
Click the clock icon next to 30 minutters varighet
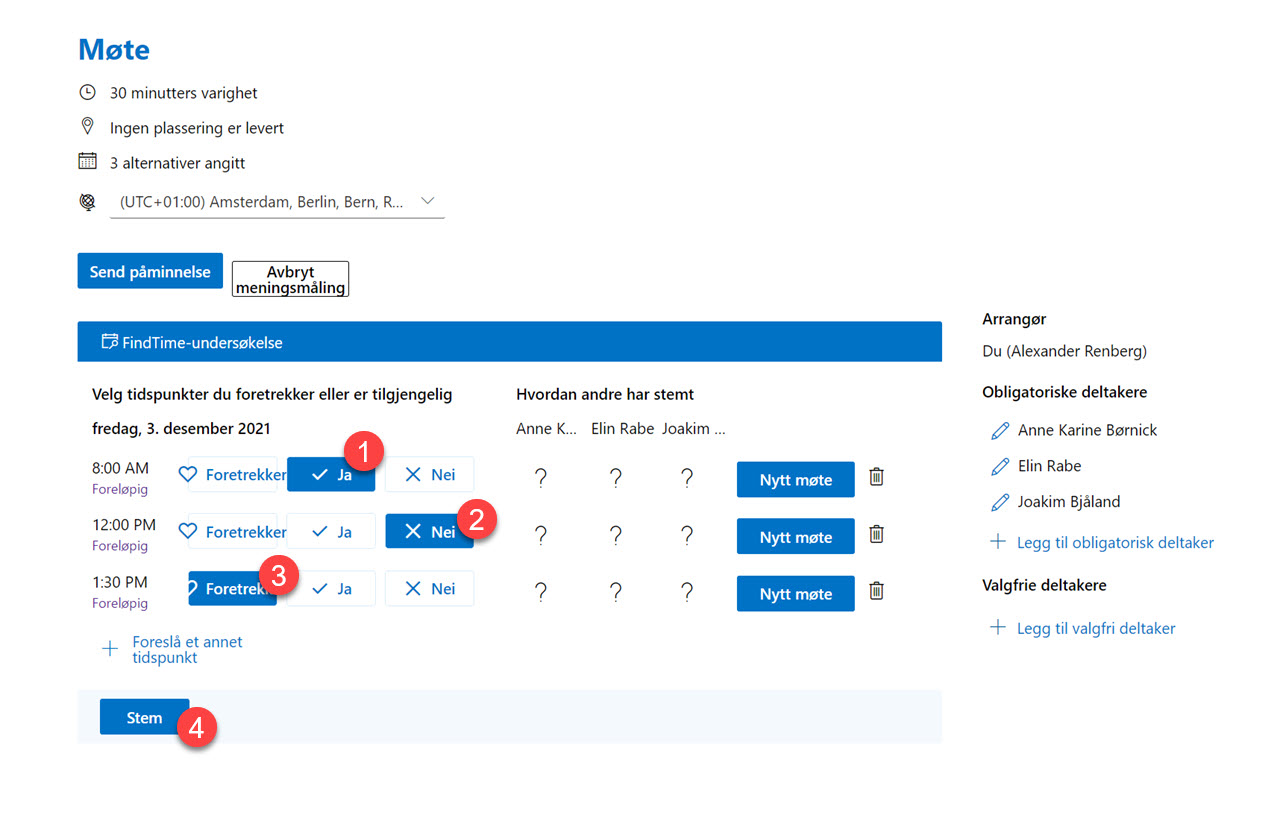click(87, 91)
